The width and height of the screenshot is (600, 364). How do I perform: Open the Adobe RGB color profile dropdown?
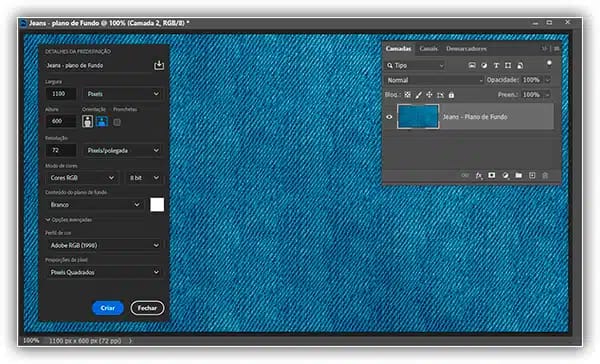104,245
